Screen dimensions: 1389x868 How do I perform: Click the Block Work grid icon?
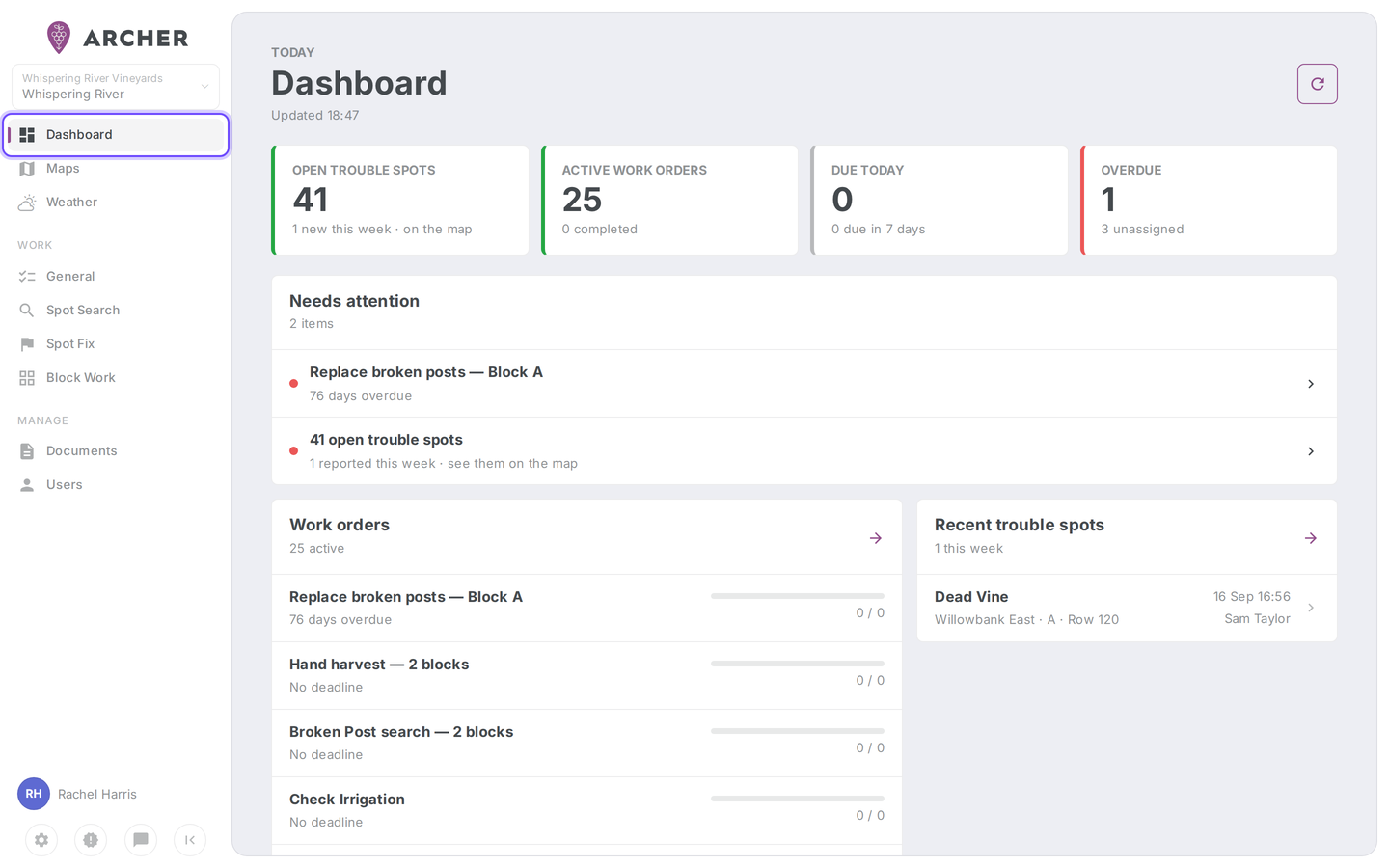(x=27, y=378)
